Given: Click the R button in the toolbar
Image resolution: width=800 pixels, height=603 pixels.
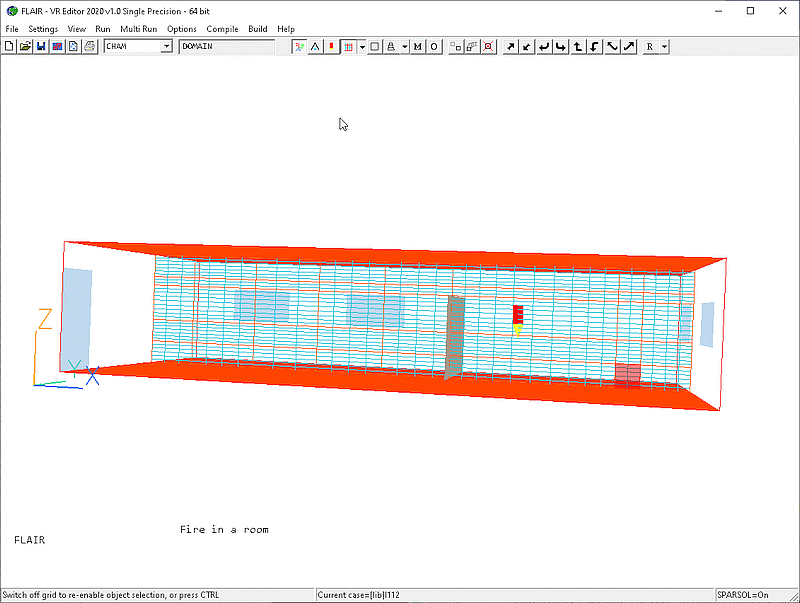Looking at the screenshot, I should (651, 46).
